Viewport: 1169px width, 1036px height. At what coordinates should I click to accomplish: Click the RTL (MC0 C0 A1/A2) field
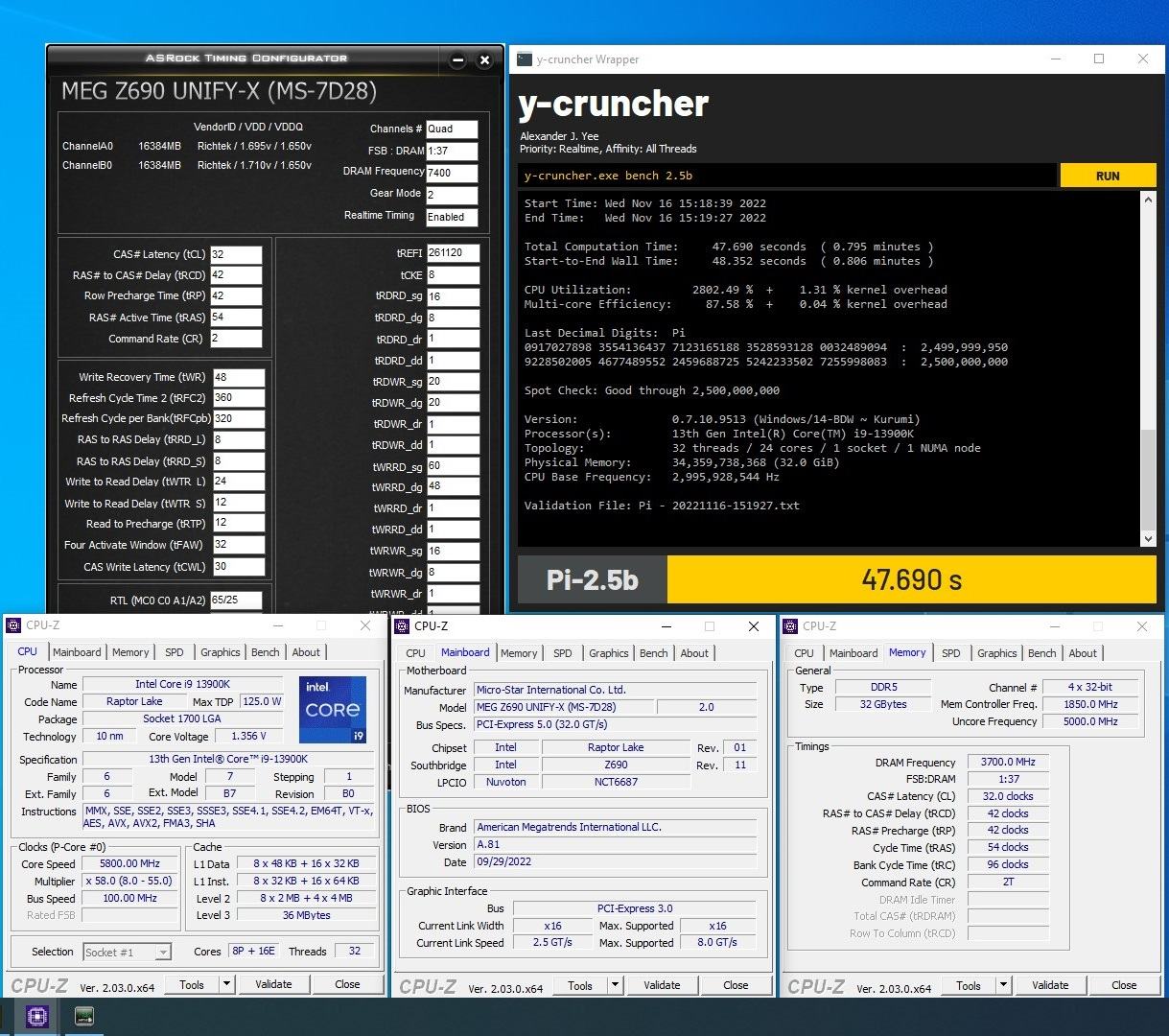[x=236, y=600]
